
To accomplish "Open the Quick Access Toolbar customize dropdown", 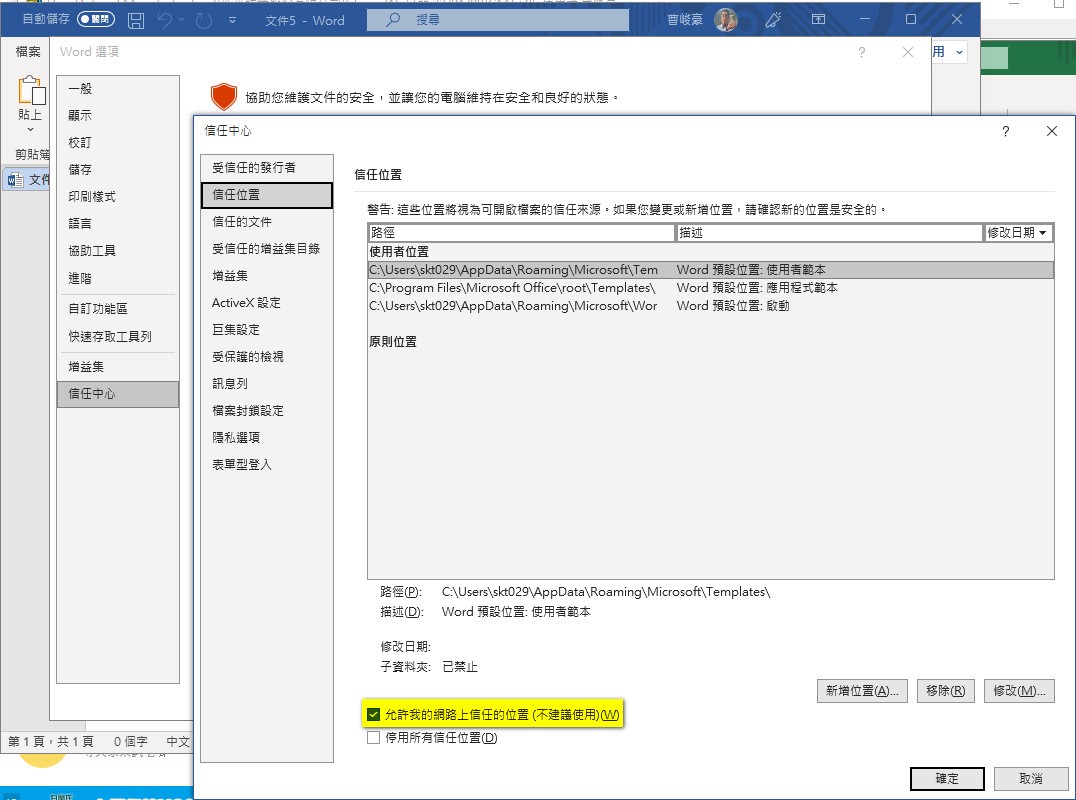I will (233, 20).
